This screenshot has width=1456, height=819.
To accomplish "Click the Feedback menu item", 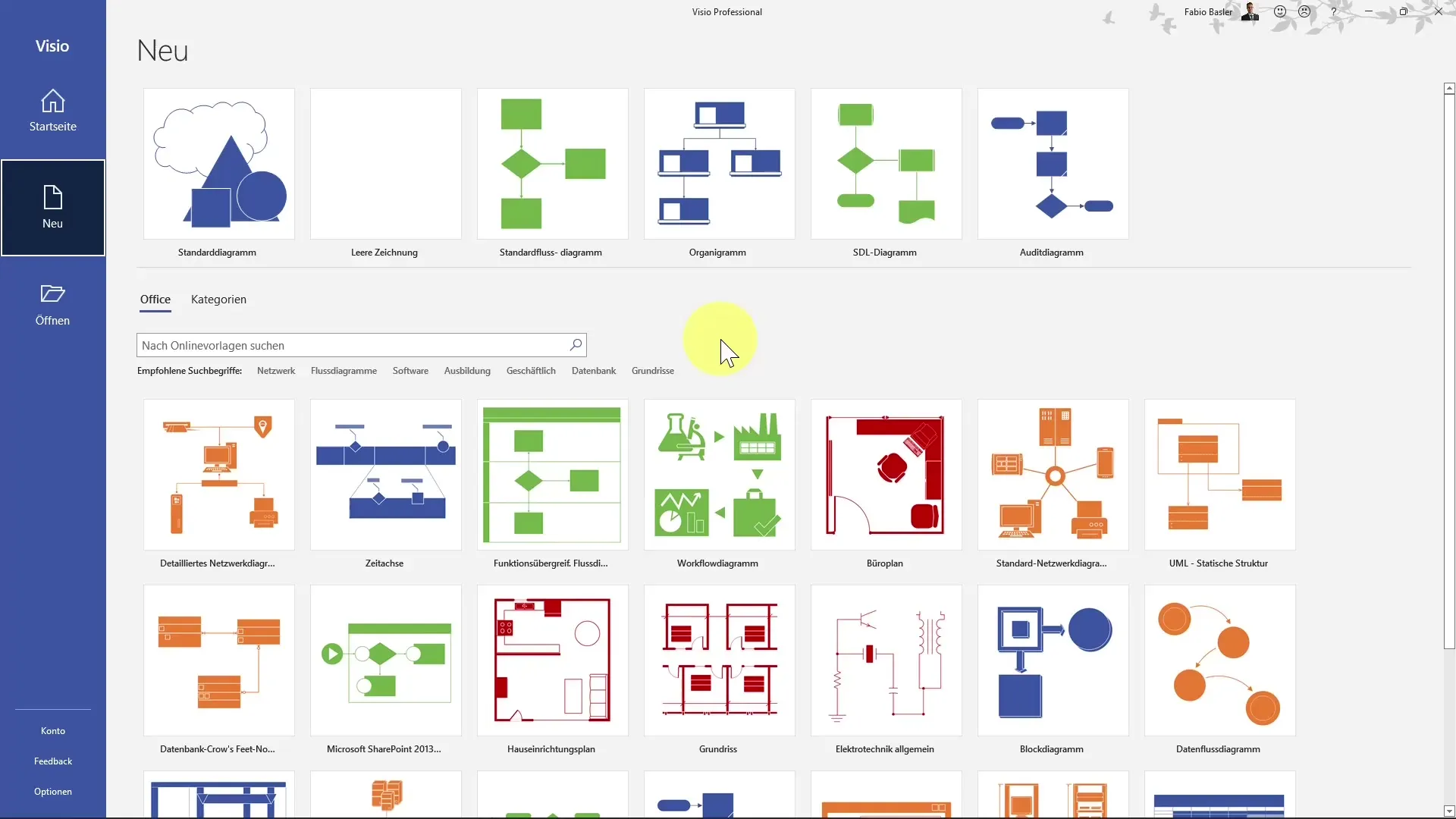I will pos(52,761).
